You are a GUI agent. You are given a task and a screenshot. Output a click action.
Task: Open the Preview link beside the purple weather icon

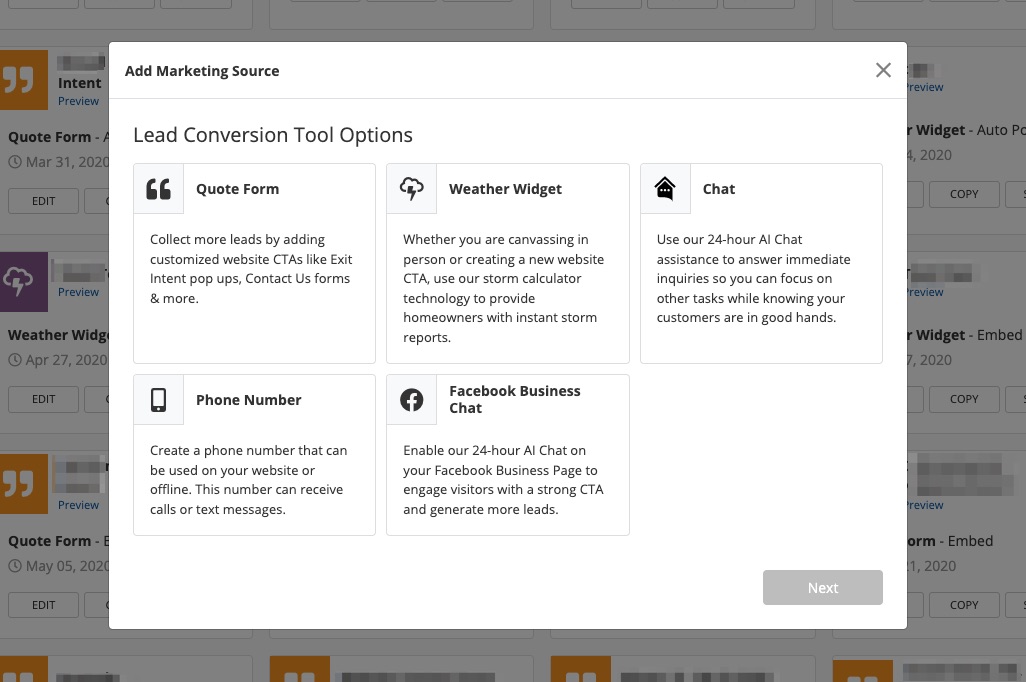click(78, 292)
